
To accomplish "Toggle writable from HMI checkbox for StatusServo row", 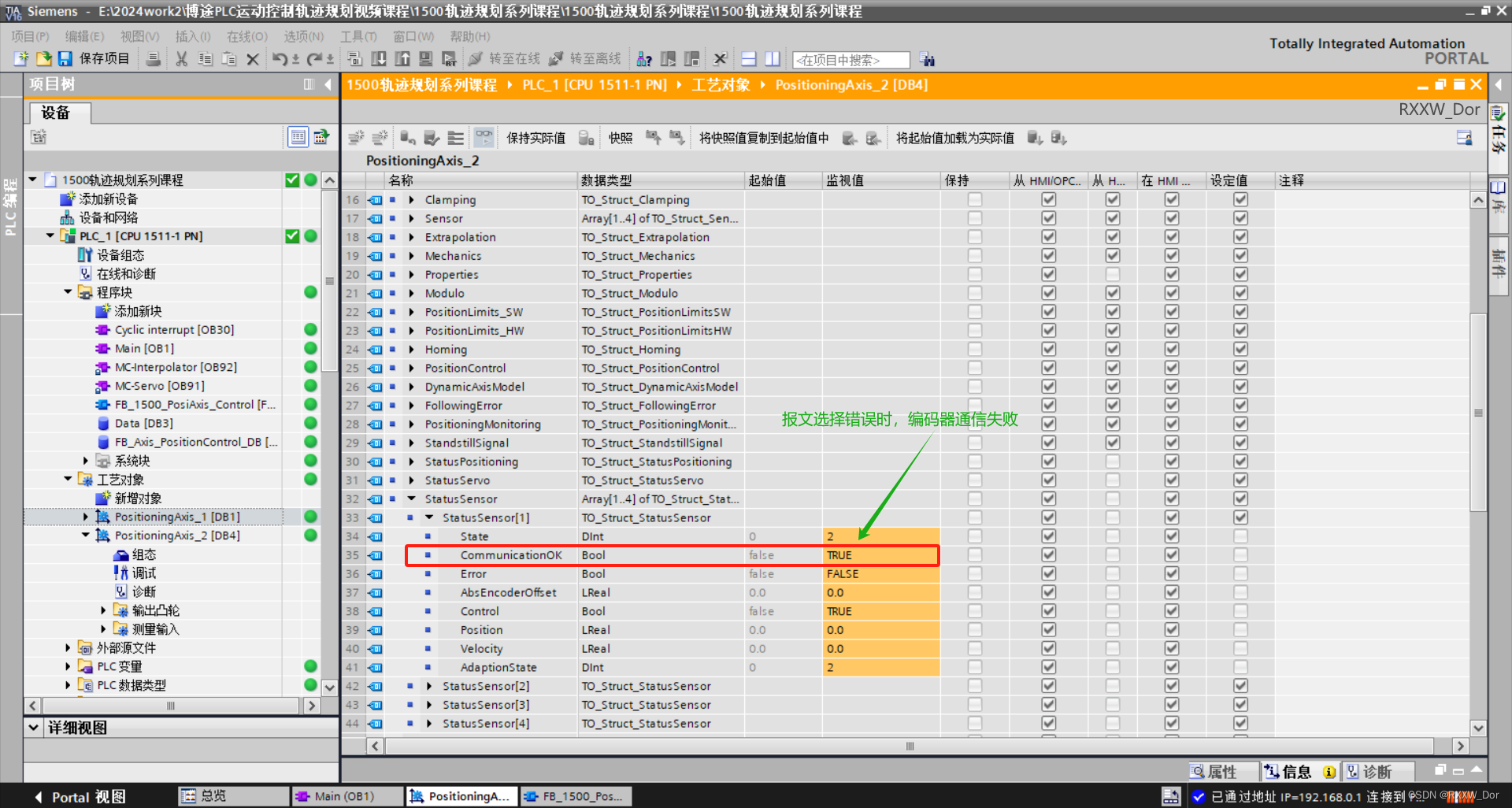I will pos(1113,480).
